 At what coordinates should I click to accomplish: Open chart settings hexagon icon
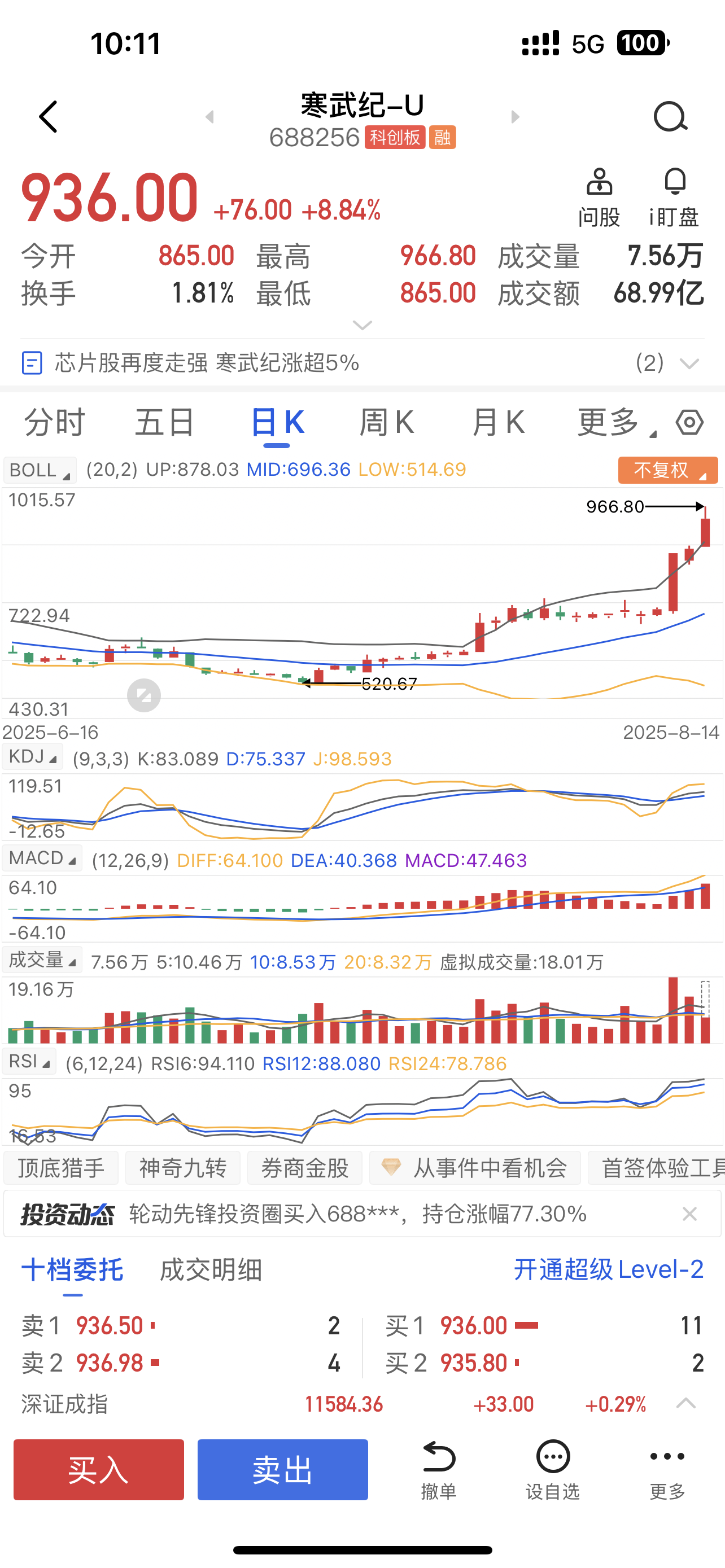[x=689, y=422]
